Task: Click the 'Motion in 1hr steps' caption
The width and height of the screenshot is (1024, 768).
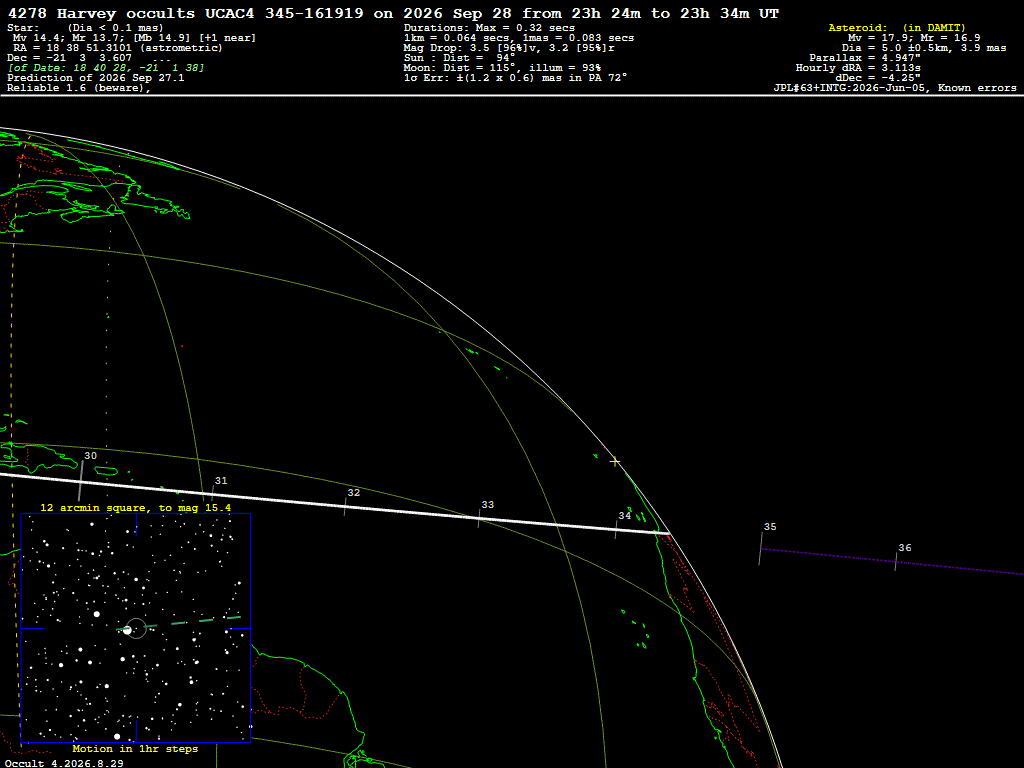Action: 135,748
